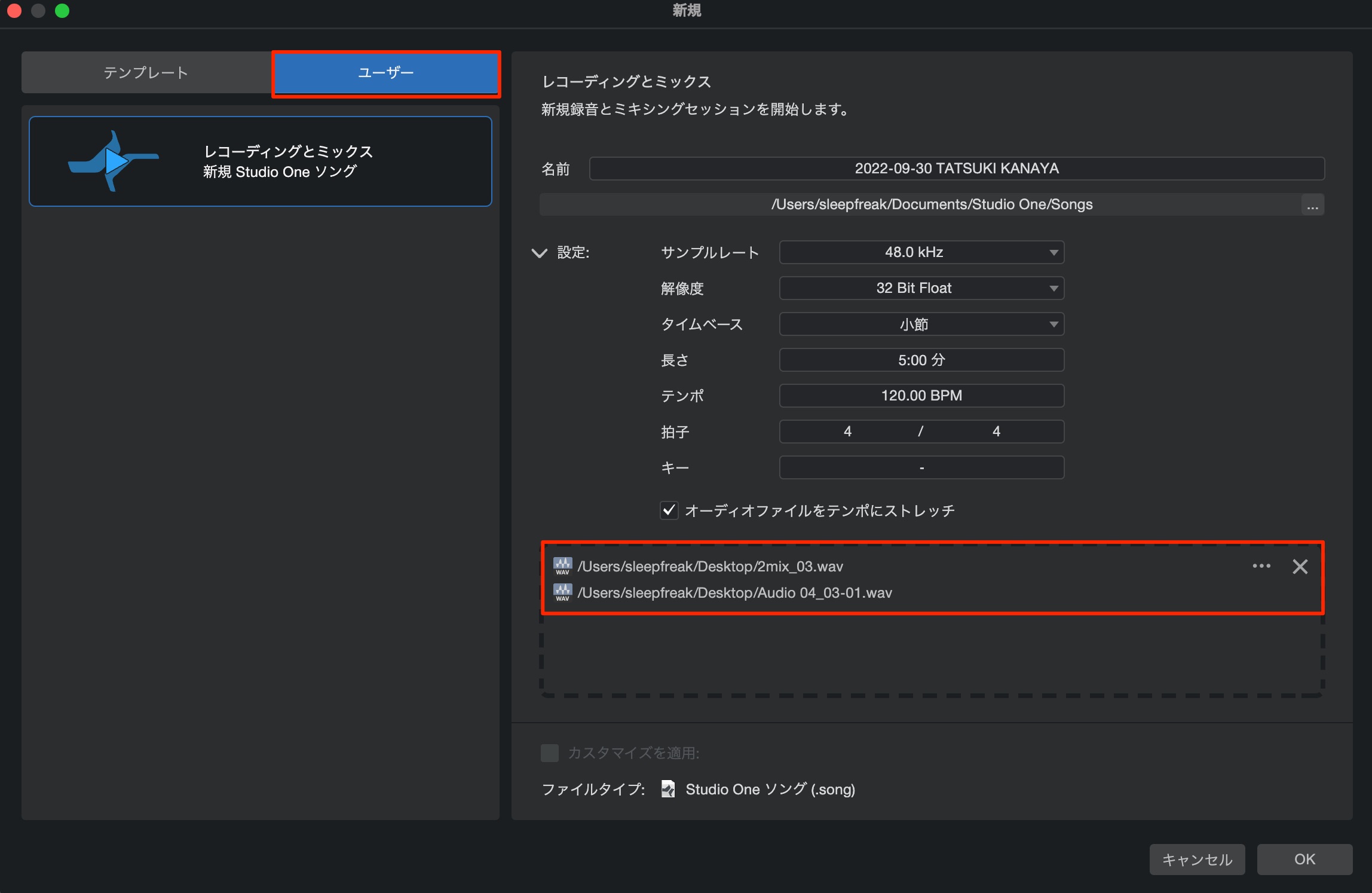The image size is (1372, 893).
Task: Collapse the 設定 settings section
Action: click(539, 253)
